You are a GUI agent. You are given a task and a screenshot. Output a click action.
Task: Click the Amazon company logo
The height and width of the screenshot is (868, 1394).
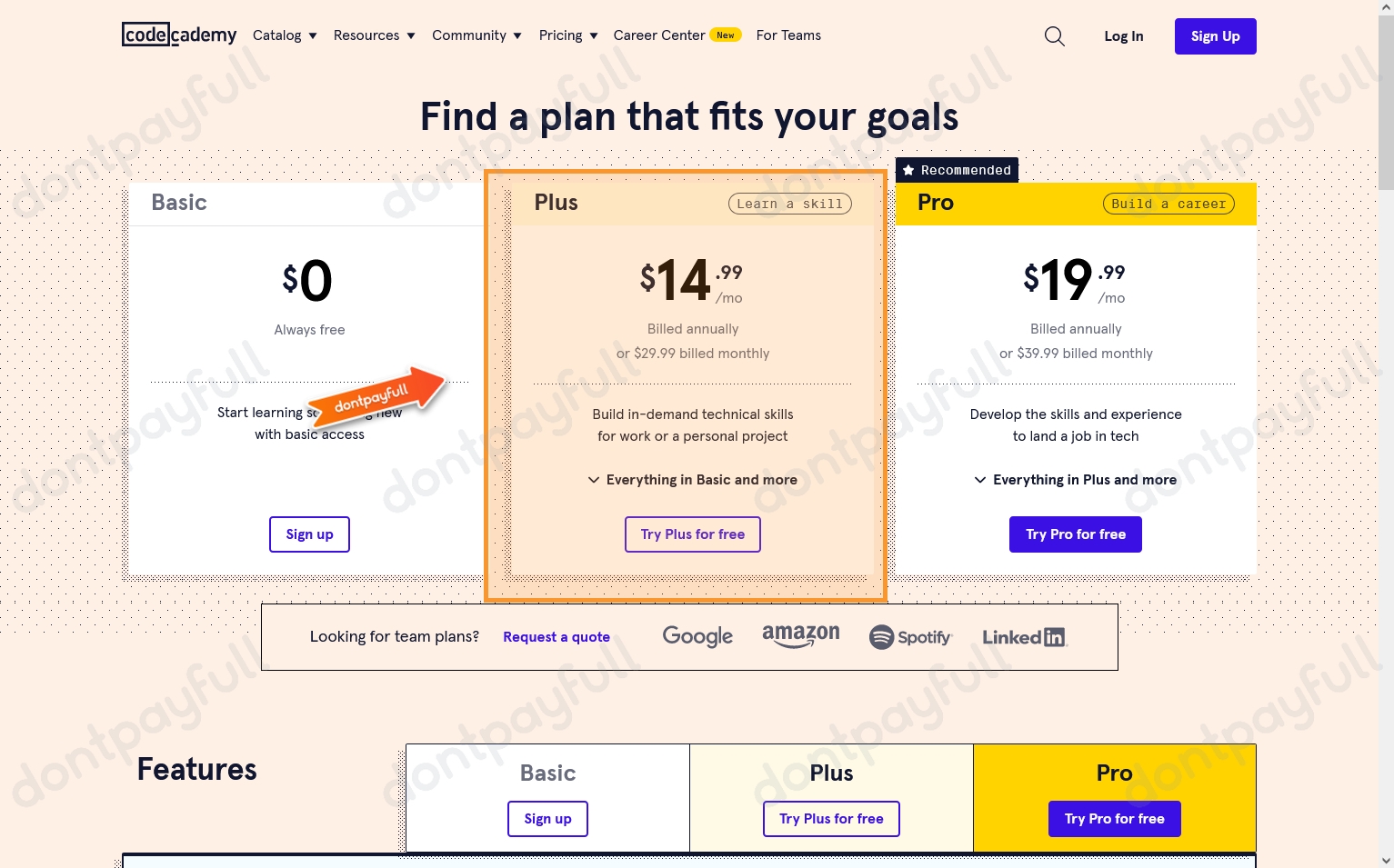(800, 636)
